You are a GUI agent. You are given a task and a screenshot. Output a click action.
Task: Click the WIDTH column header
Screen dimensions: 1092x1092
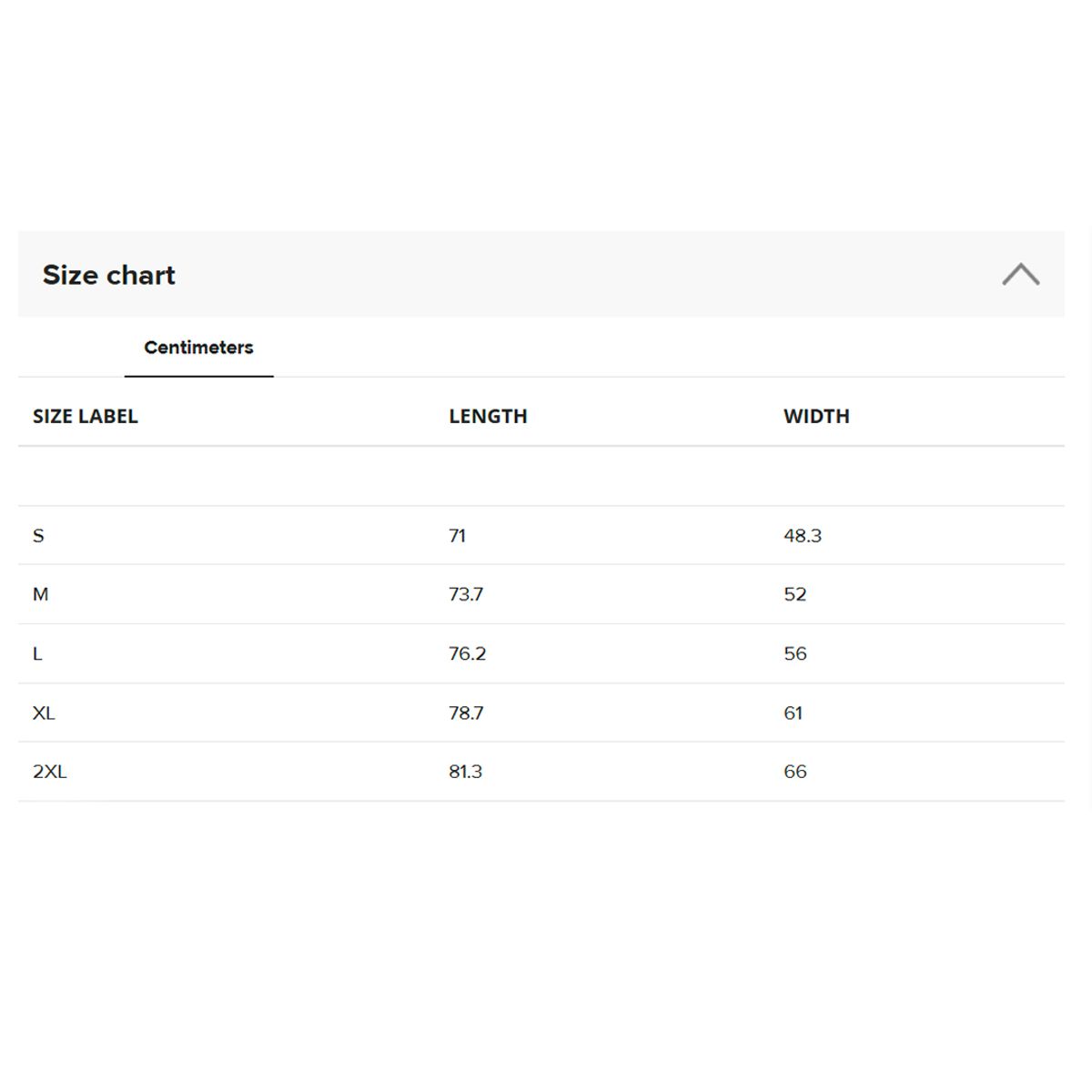point(816,416)
